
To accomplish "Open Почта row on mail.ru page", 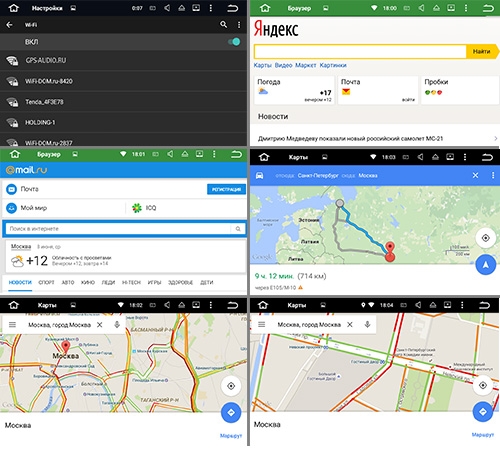I will tap(103, 189).
